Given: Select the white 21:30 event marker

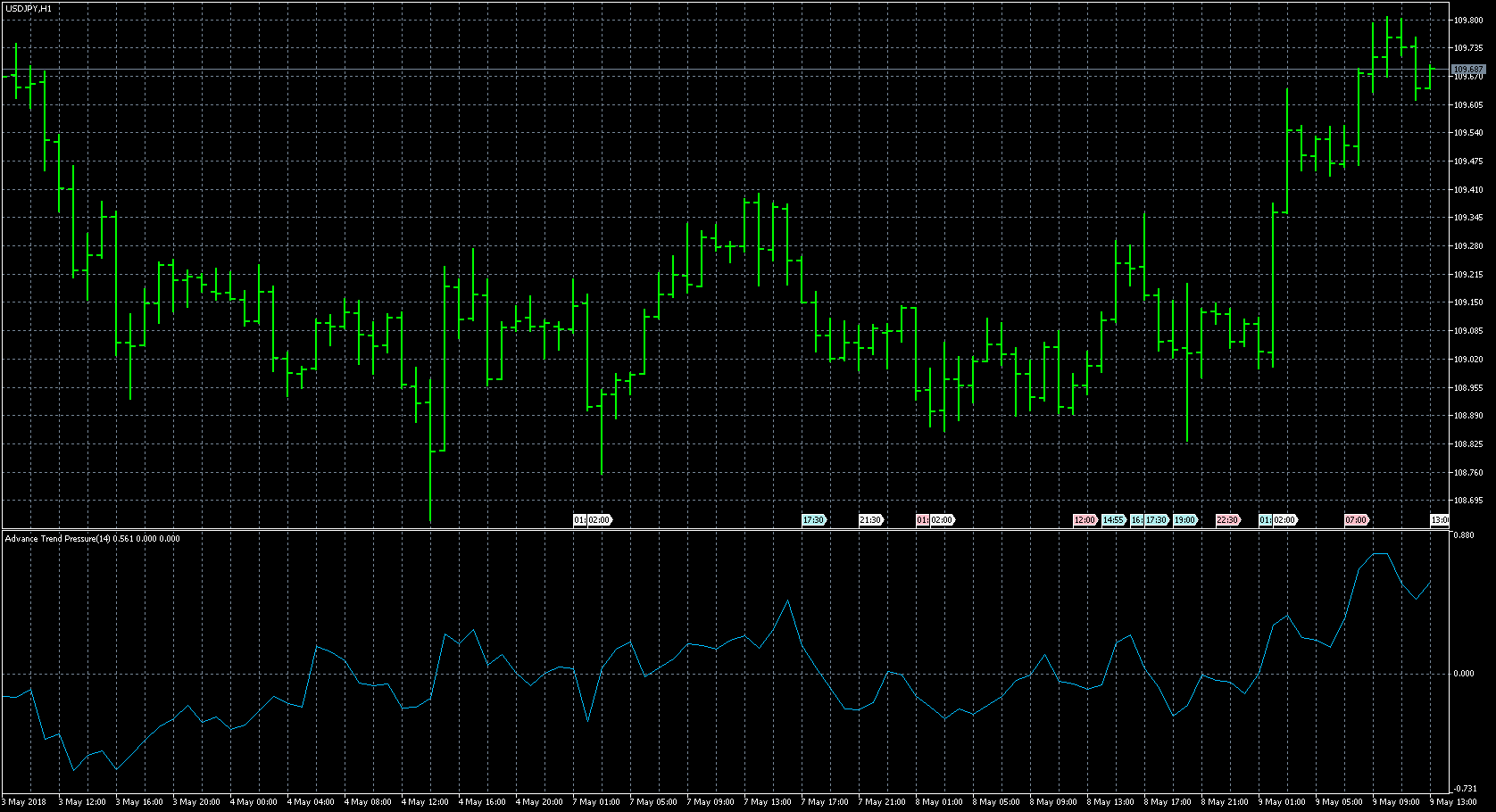Looking at the screenshot, I should click(x=870, y=520).
